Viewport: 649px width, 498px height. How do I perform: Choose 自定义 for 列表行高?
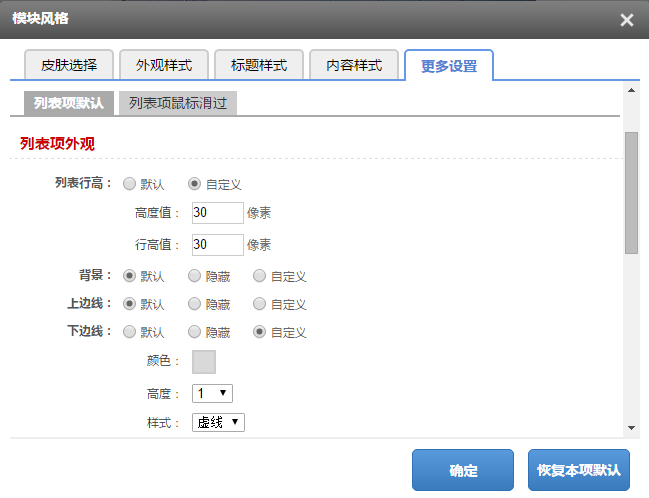tap(195, 184)
